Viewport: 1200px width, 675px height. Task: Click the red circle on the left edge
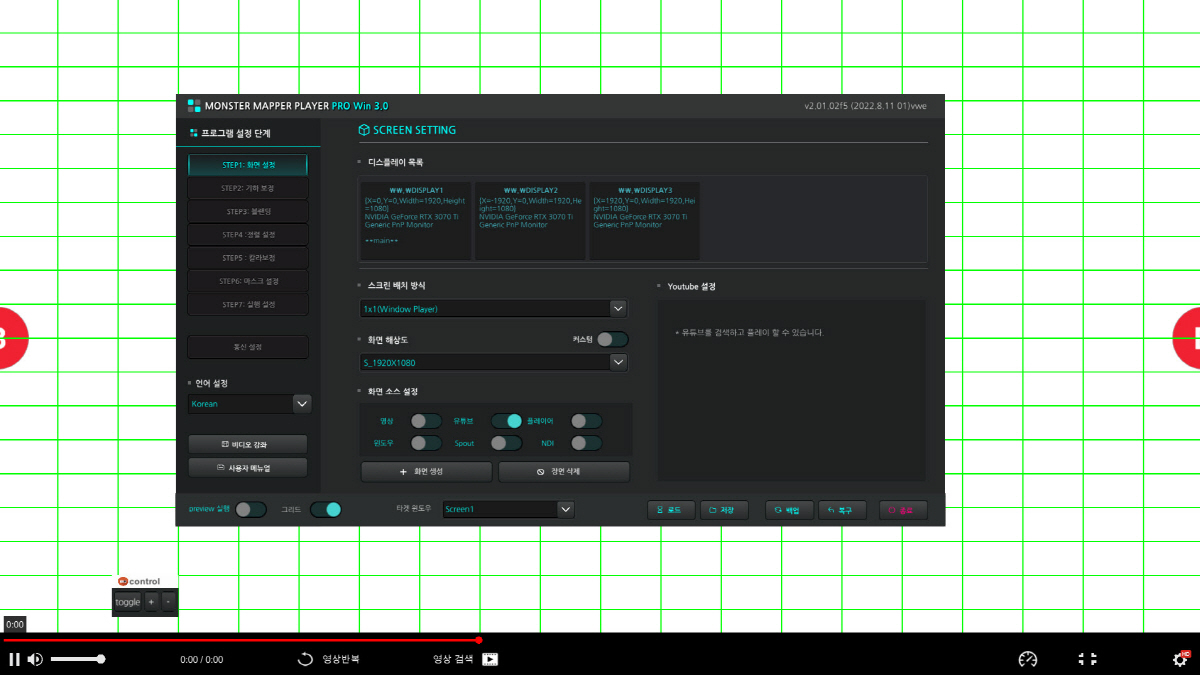pos(13,338)
